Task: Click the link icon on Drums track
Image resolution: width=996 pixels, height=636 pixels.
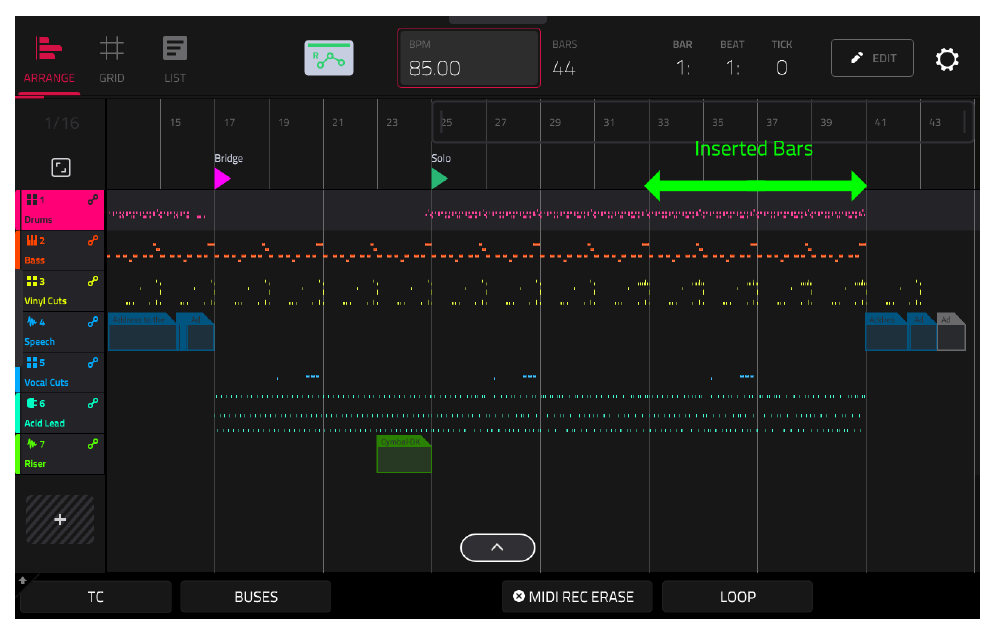Action: (93, 200)
